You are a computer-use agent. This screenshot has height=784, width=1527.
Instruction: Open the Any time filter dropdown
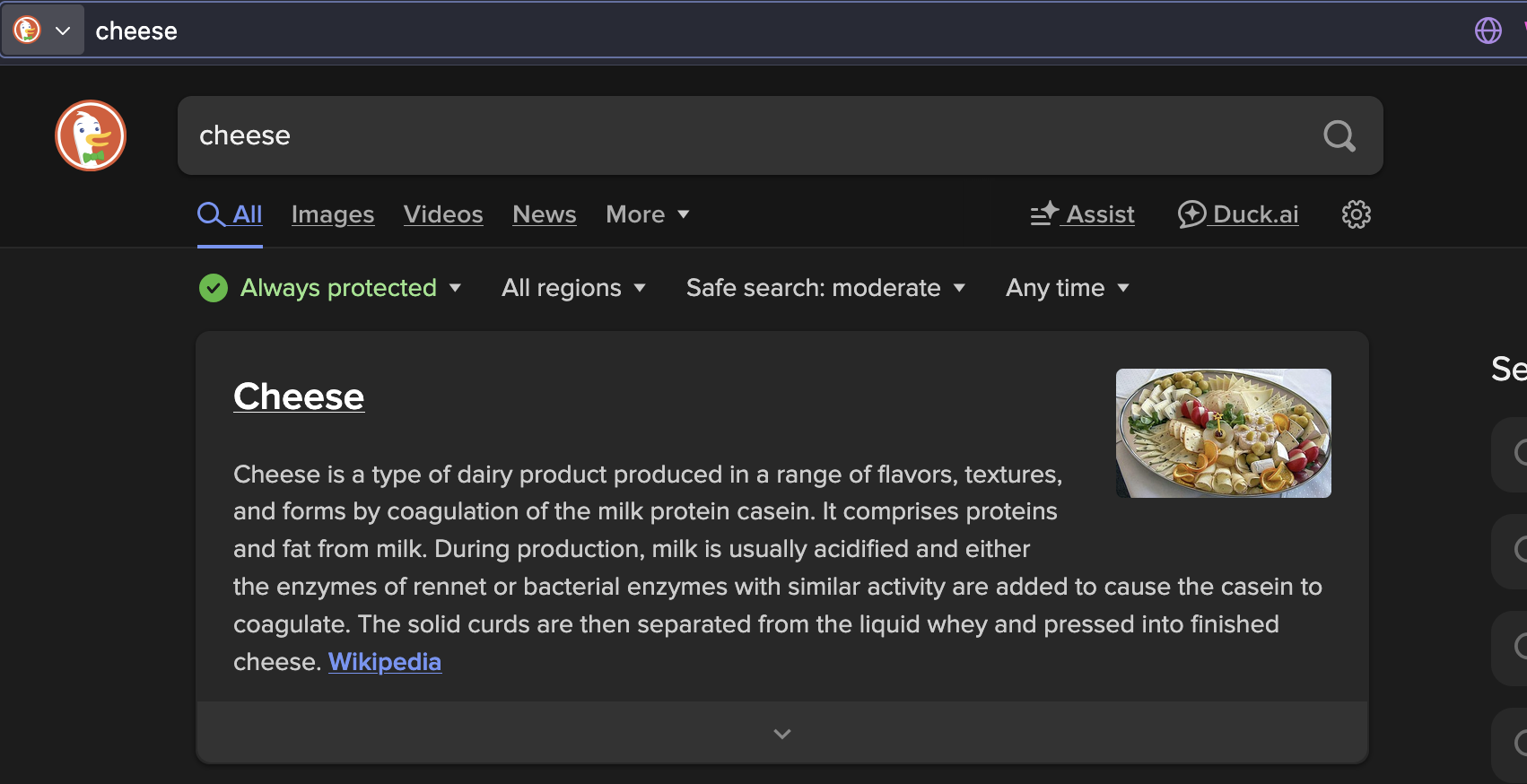coord(1068,288)
